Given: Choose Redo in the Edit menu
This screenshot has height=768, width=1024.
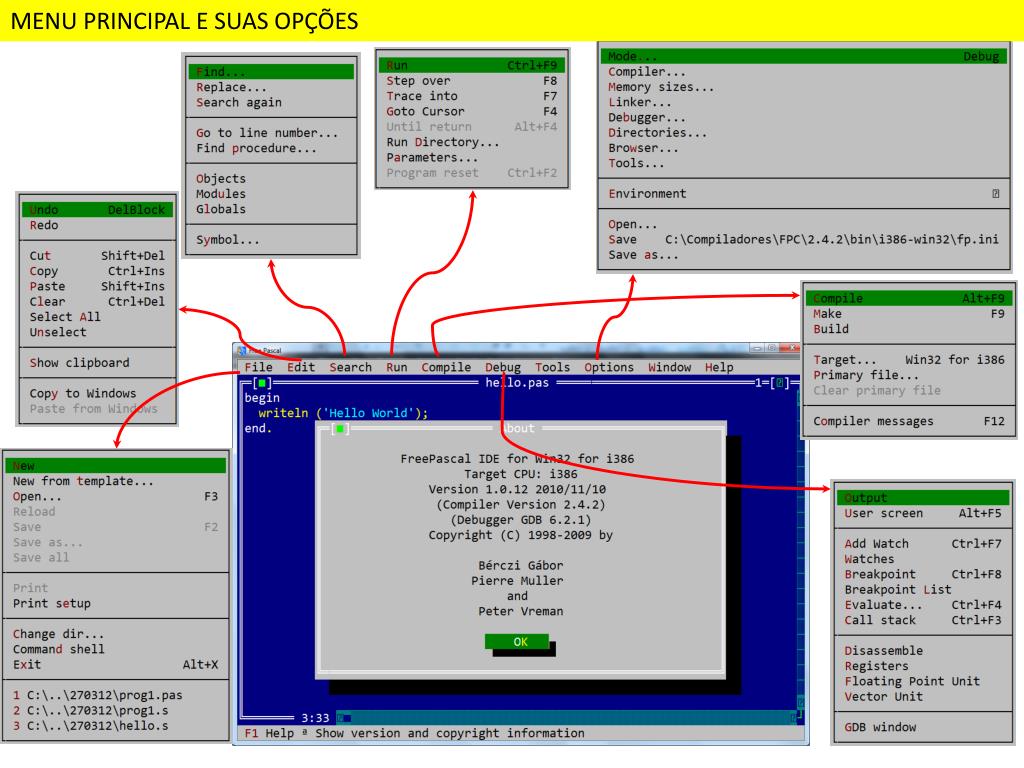Looking at the screenshot, I should (98, 225).
